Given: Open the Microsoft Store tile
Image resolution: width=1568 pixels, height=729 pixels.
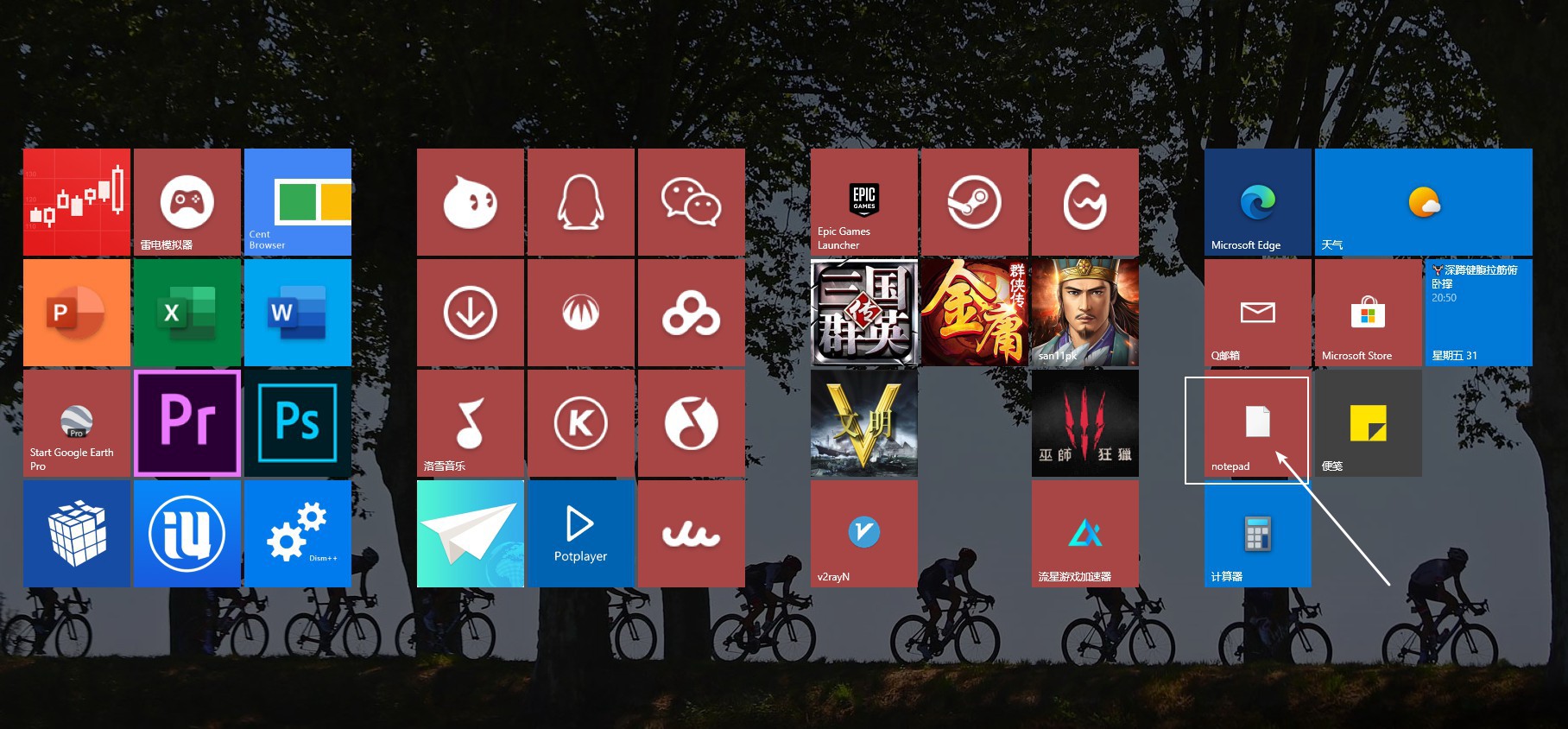Looking at the screenshot, I should tap(1369, 313).
